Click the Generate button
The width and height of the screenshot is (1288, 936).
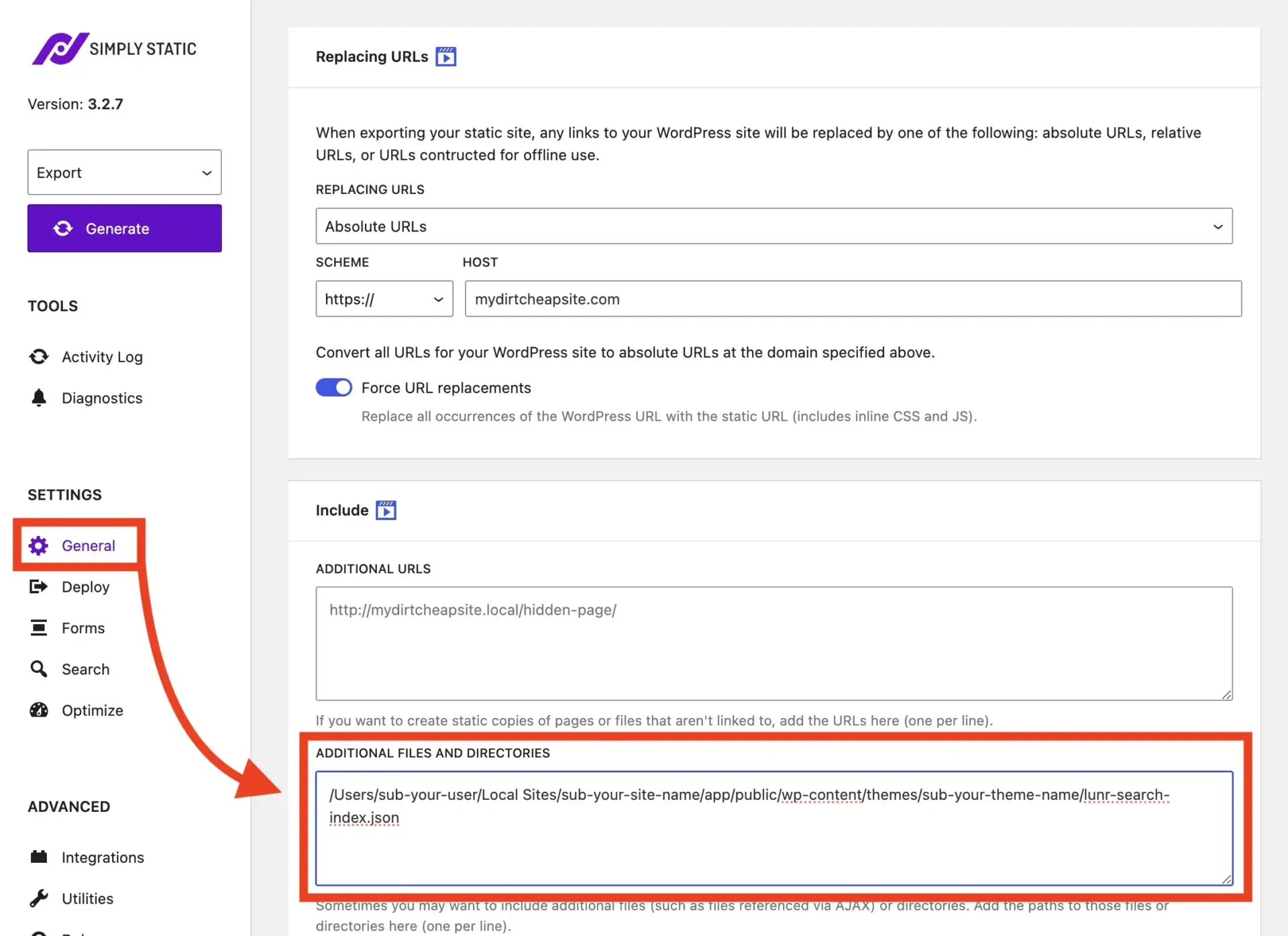(124, 228)
